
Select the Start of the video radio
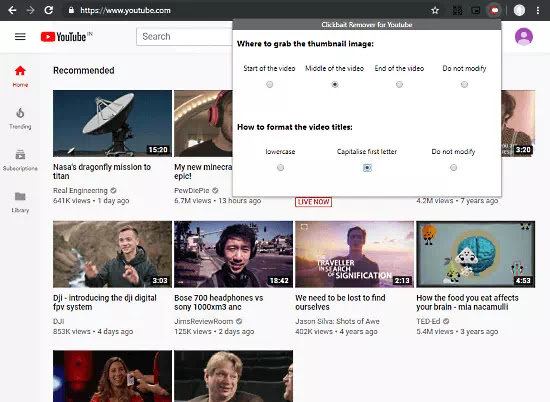pos(269,84)
